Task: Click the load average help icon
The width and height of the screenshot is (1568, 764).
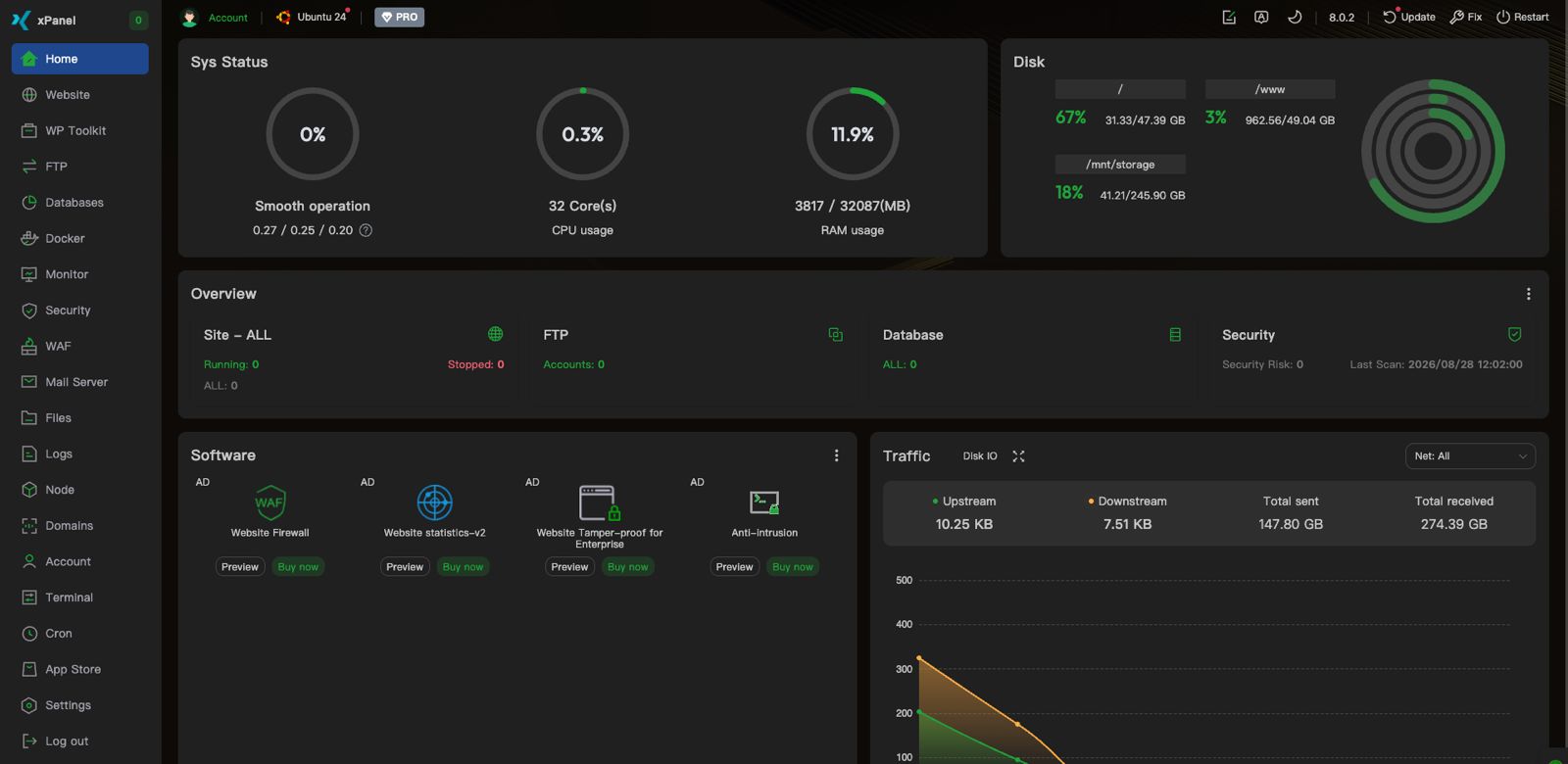Action: point(366,230)
